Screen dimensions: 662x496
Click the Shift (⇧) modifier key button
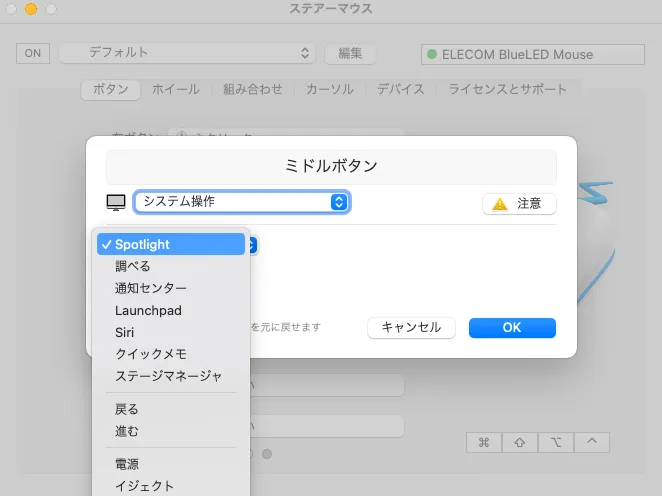point(520,442)
